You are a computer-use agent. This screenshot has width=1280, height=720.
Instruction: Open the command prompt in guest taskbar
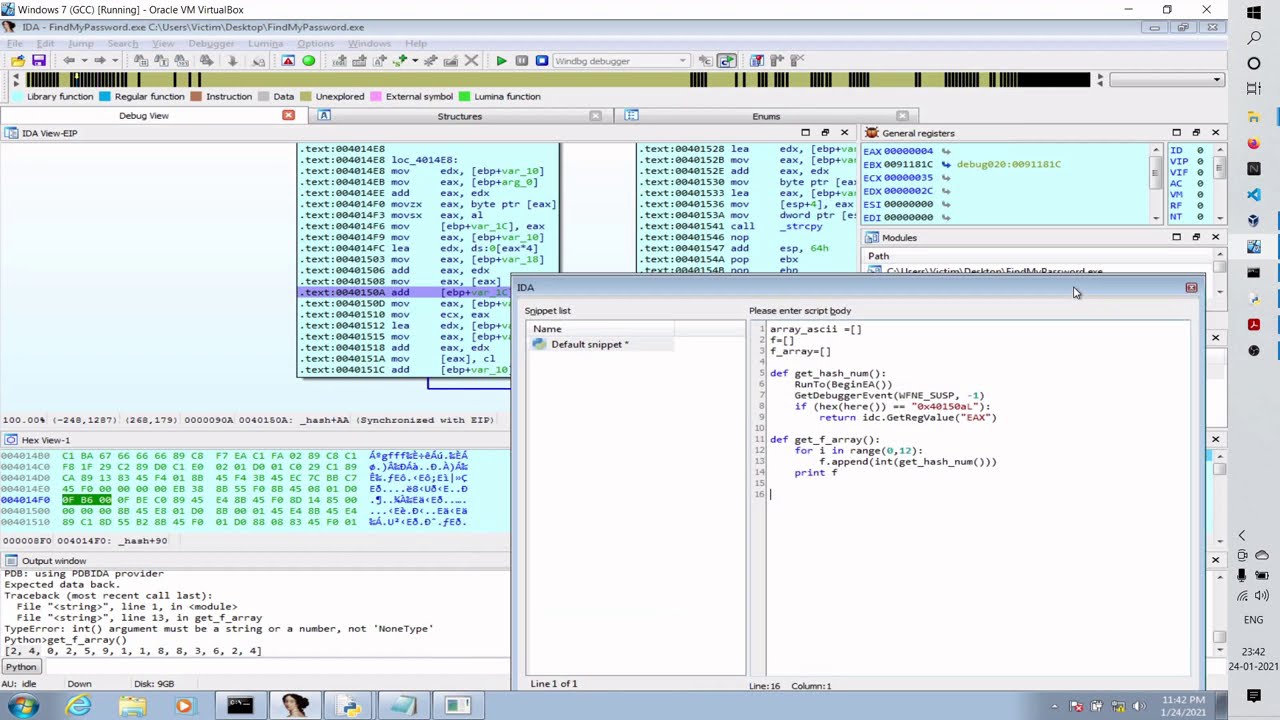coord(240,706)
